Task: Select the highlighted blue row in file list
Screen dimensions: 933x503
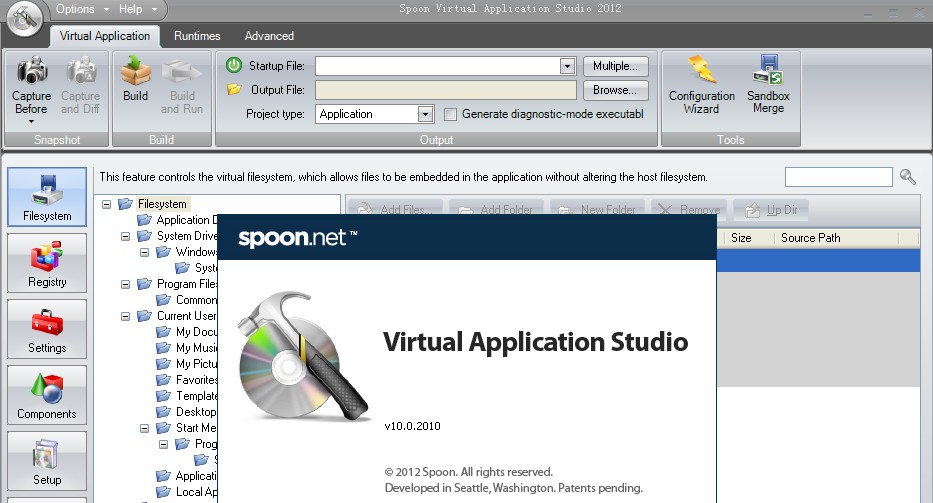Action: pyautogui.click(x=818, y=260)
